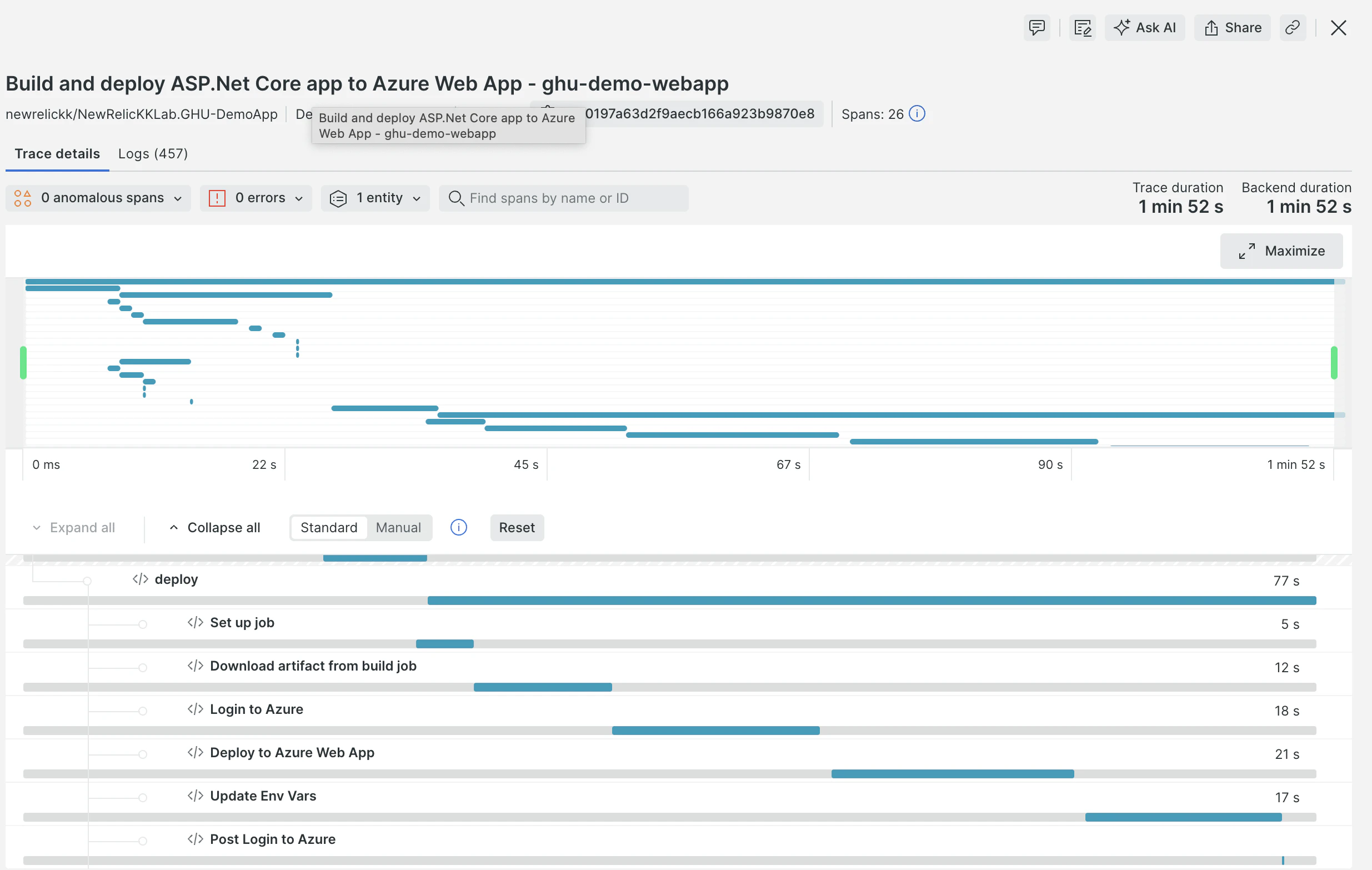The height and width of the screenshot is (870, 1372).
Task: Open the 1 entity dropdown
Action: pyautogui.click(x=375, y=198)
